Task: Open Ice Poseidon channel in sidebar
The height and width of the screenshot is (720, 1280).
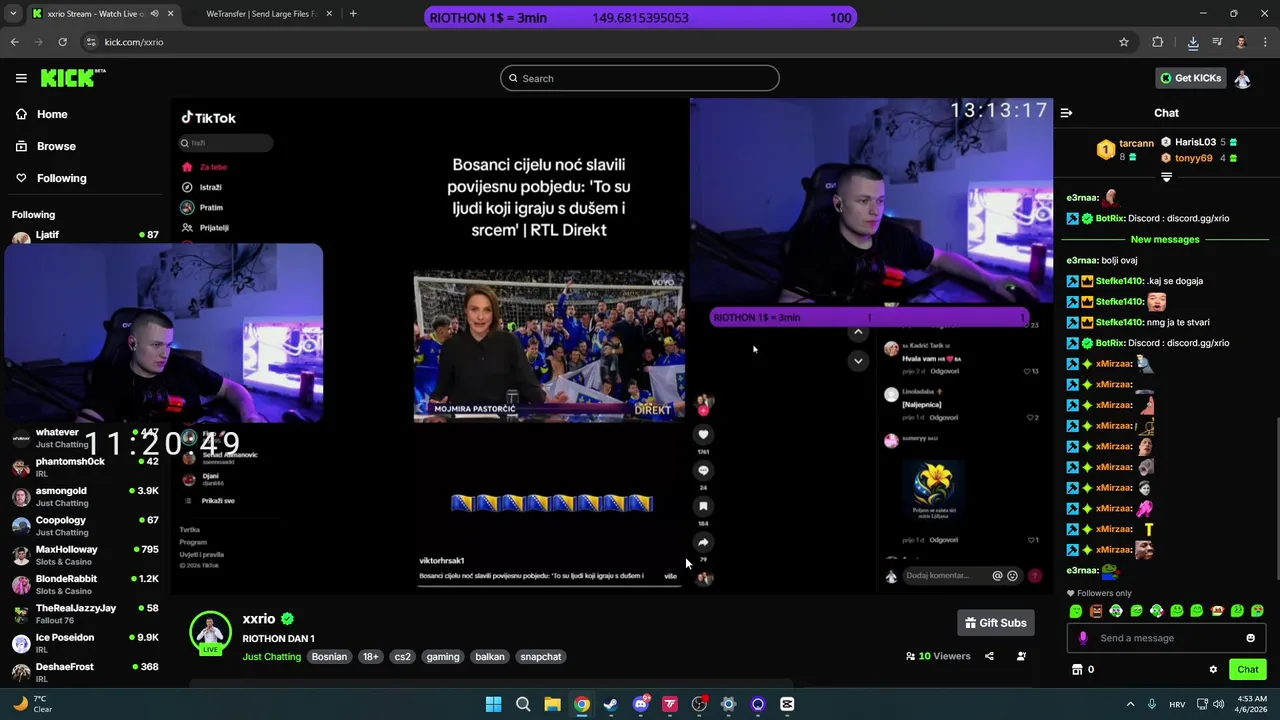Action: click(85, 643)
